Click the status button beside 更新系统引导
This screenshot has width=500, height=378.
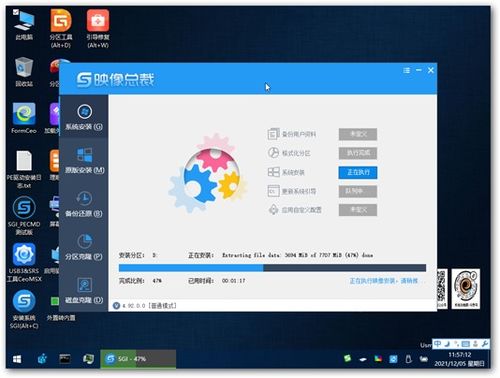(358, 191)
